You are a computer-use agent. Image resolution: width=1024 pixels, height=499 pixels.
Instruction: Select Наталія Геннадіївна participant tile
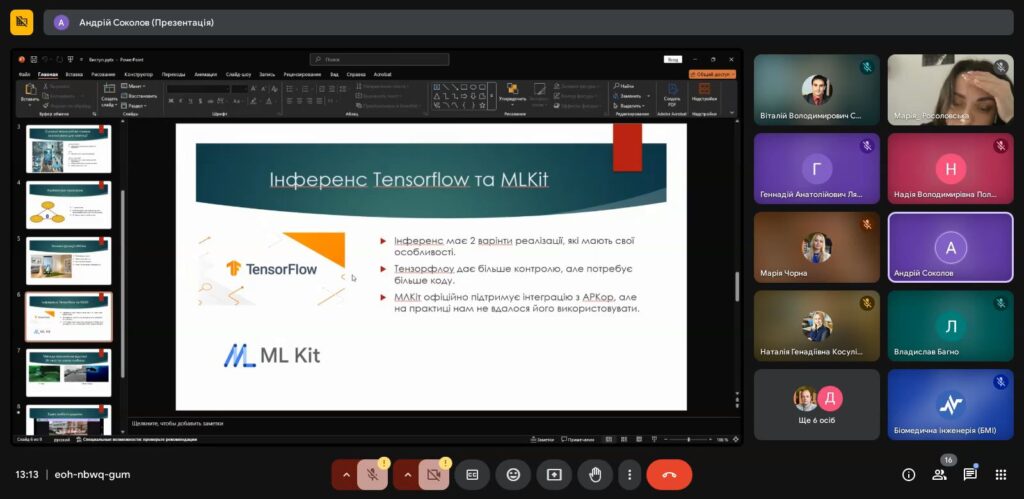click(816, 326)
